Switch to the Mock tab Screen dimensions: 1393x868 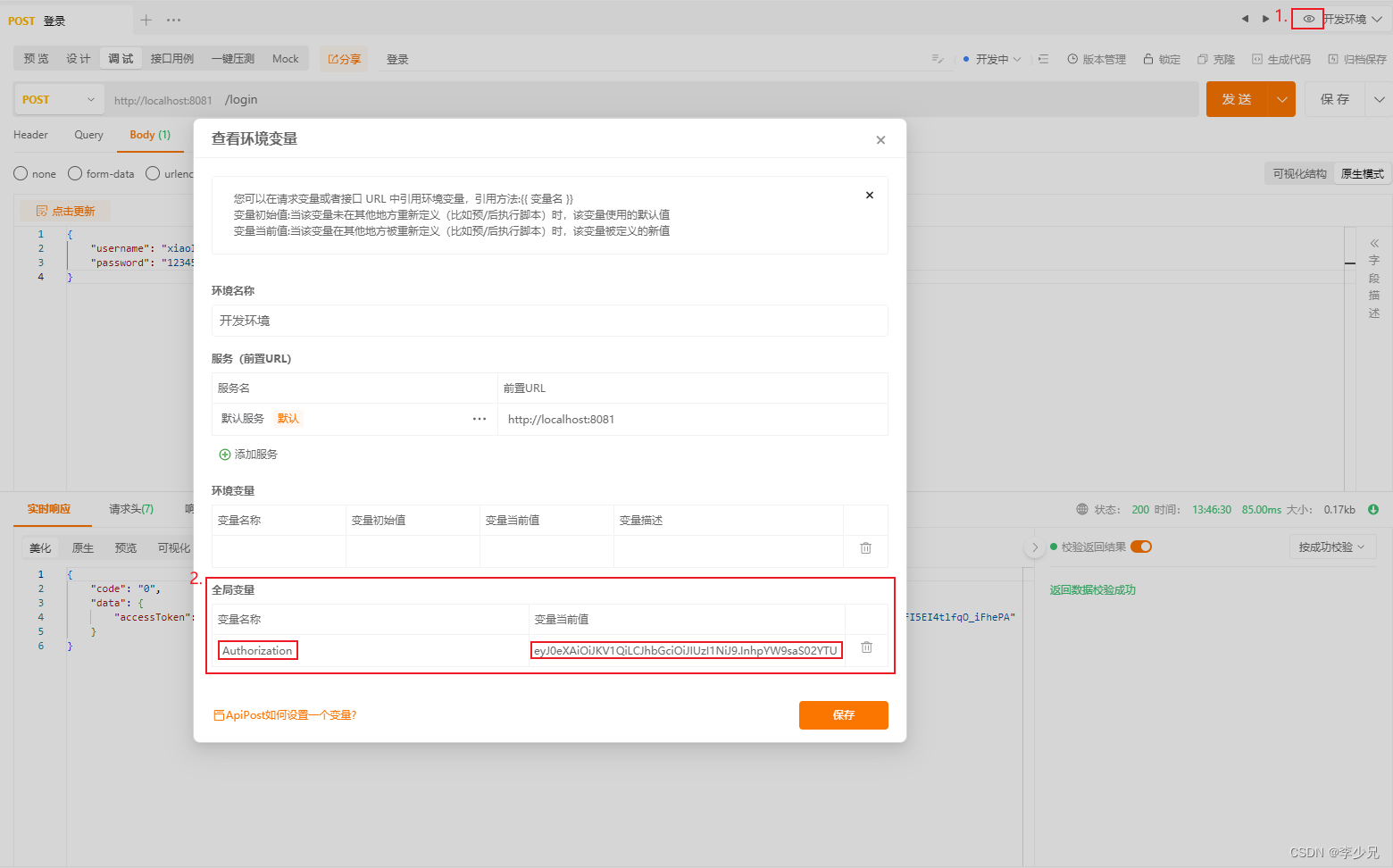click(285, 58)
